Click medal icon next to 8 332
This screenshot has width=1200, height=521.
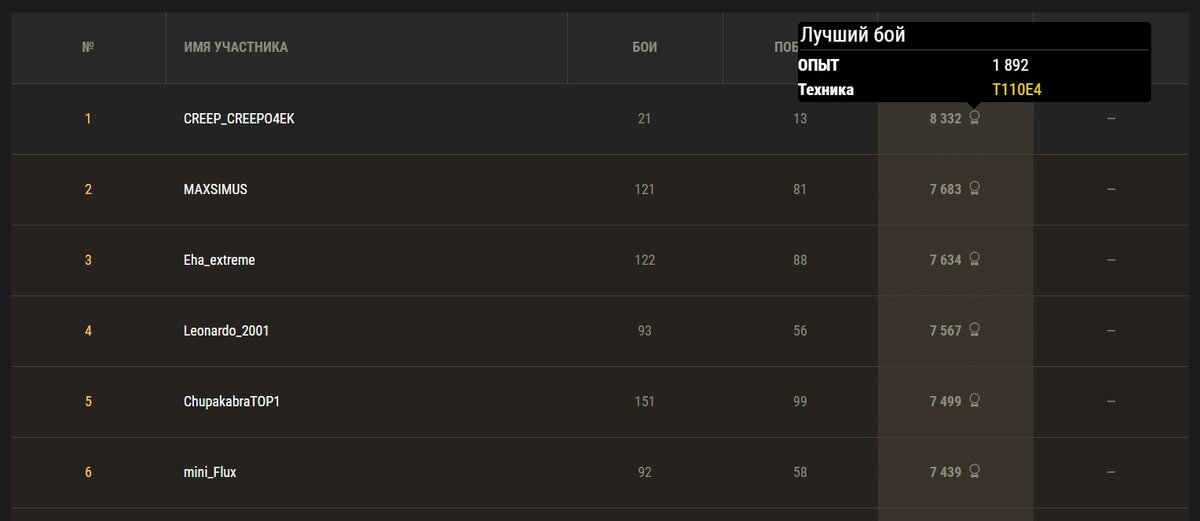974,118
